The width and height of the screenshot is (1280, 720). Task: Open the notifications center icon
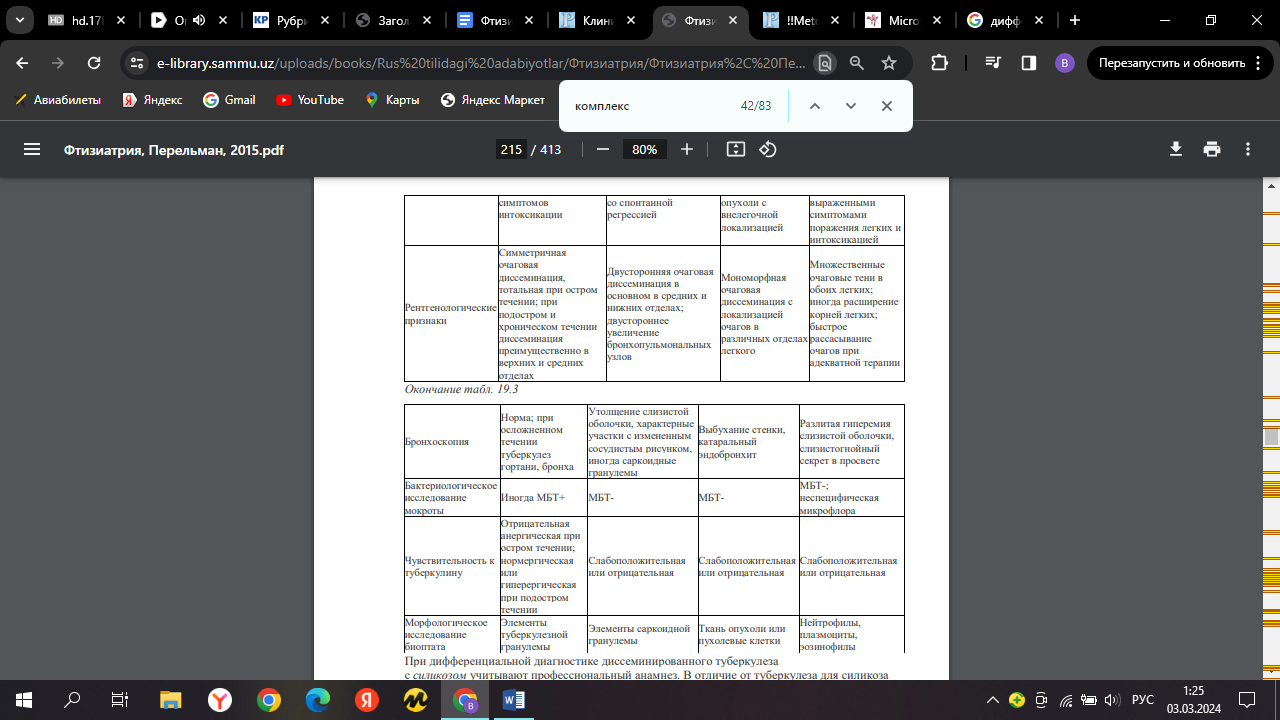(x=1247, y=700)
